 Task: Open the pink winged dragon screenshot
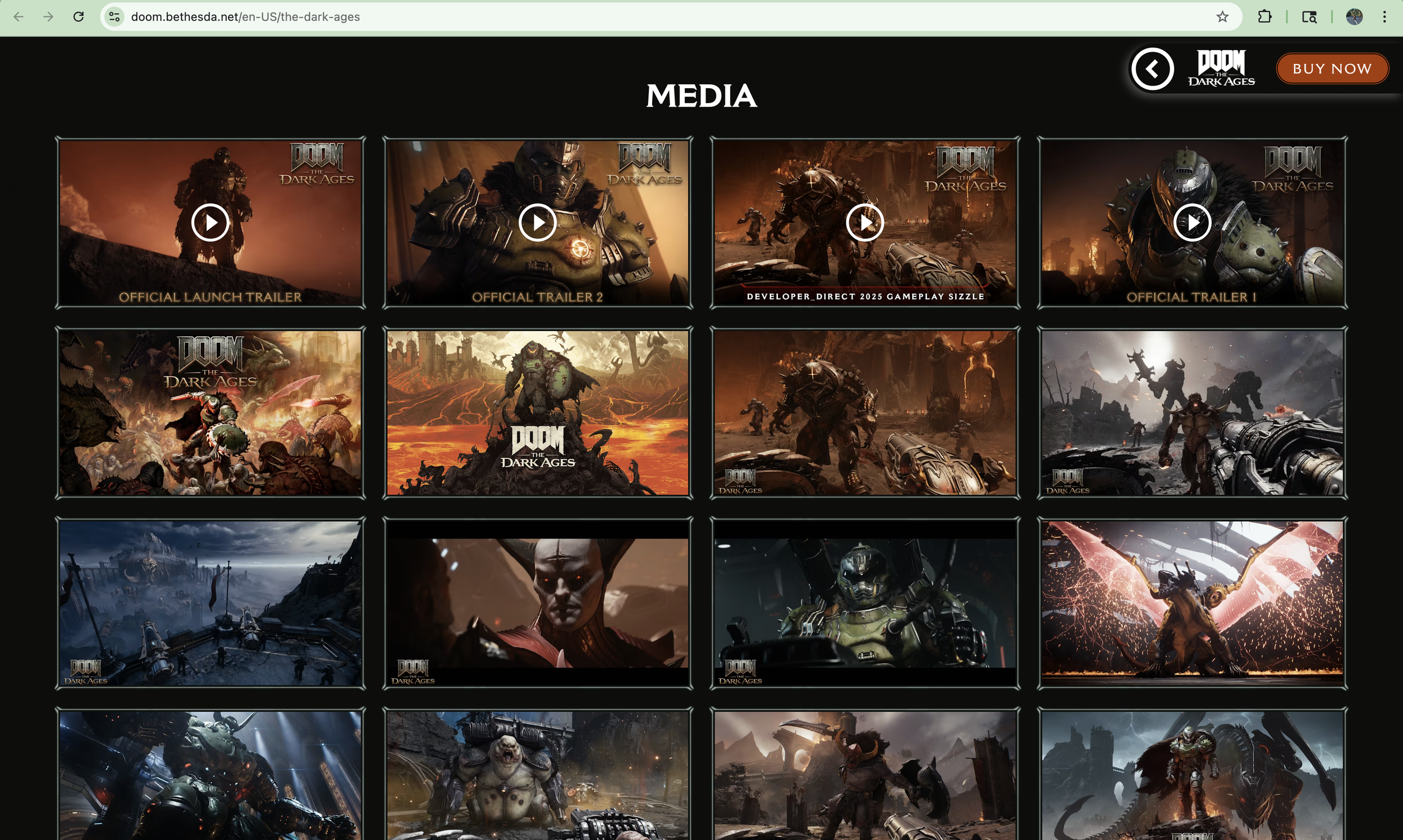click(x=1192, y=603)
